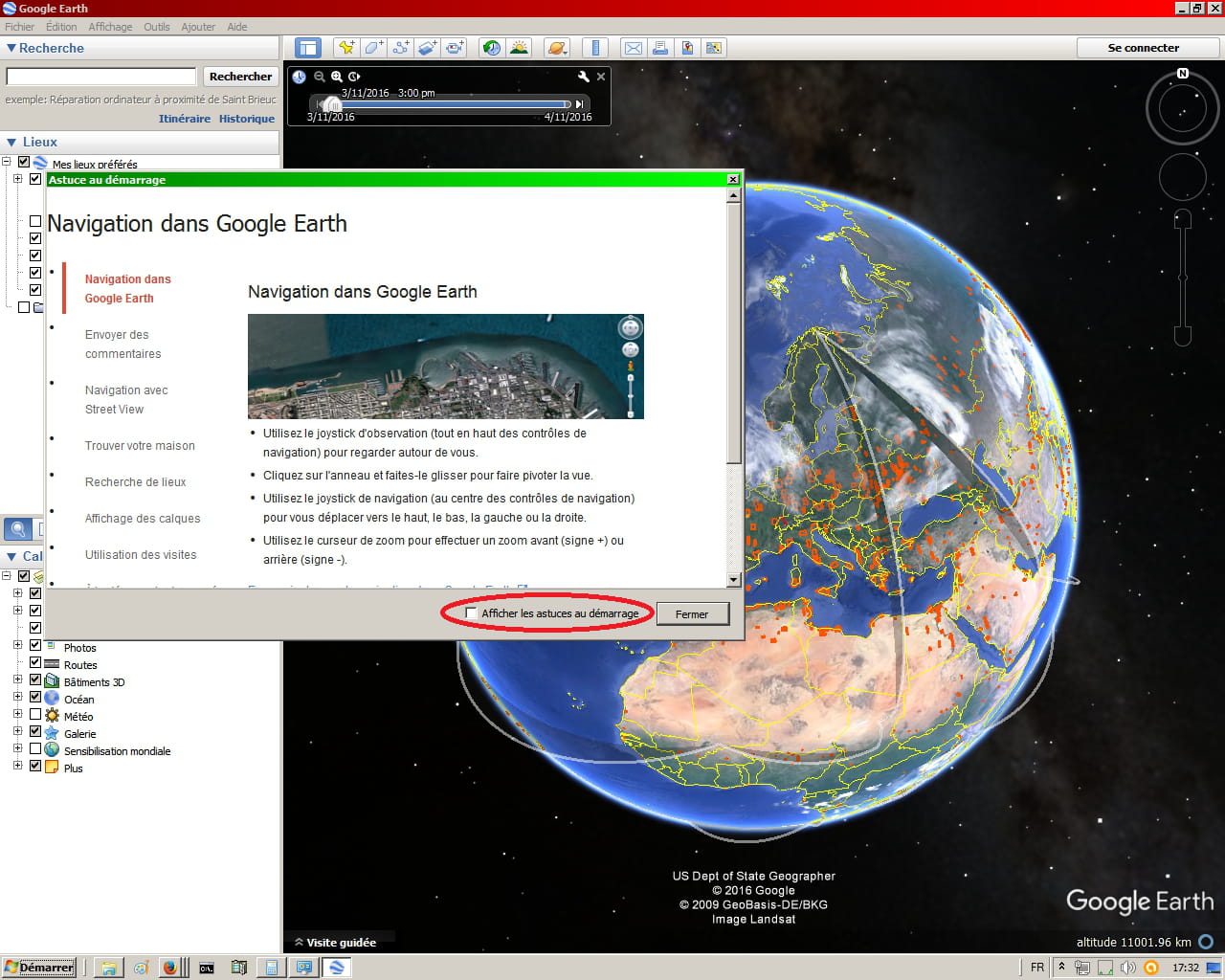Open the Outils menu
The width and height of the screenshot is (1225, 980).
point(156,27)
